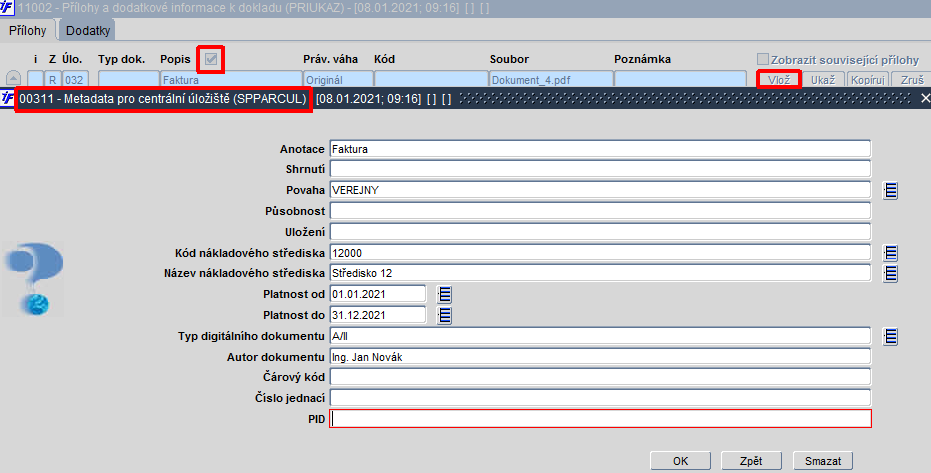The height and width of the screenshot is (473, 931).
Task: Open value list for Název nákladového střediska
Action: tap(889, 274)
